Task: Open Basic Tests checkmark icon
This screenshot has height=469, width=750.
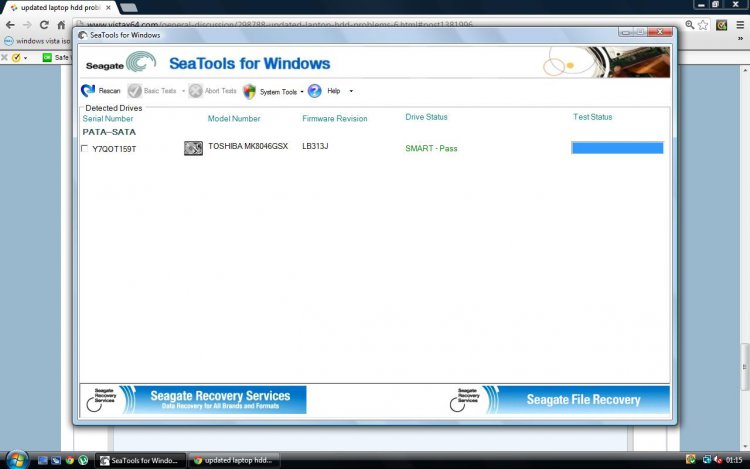Action: (134, 91)
